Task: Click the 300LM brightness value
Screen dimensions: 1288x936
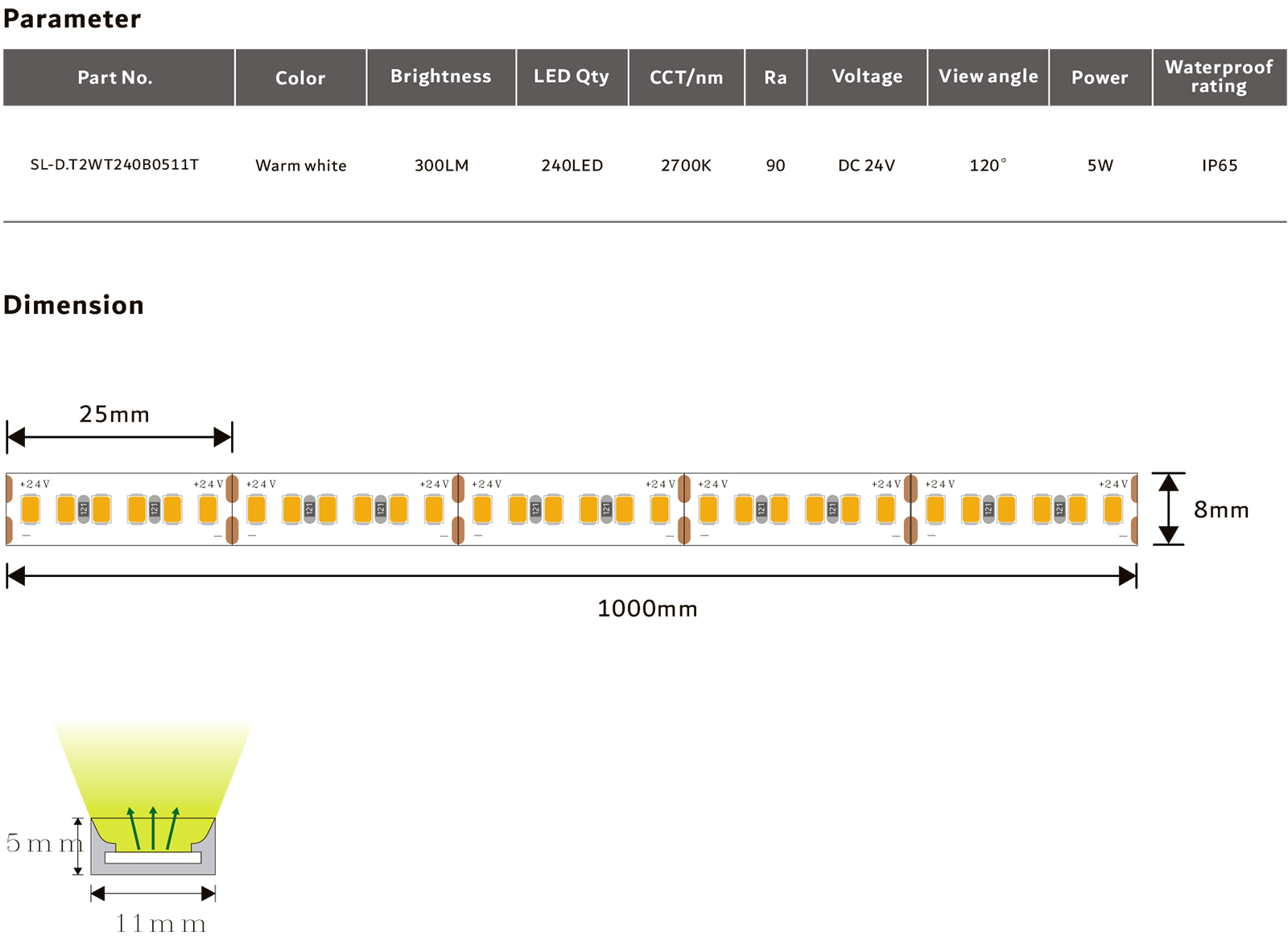Action: tap(441, 166)
